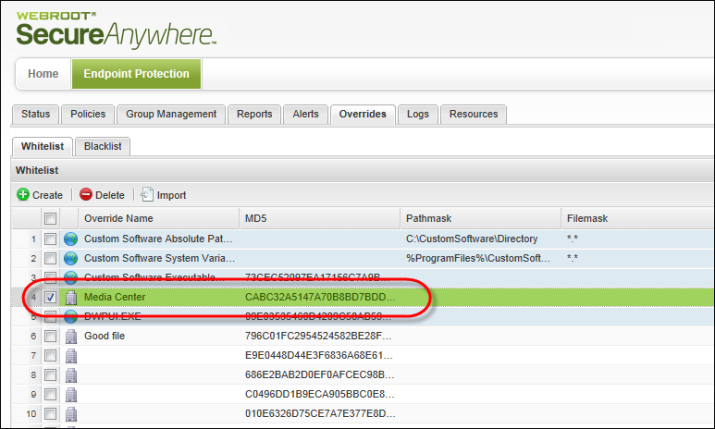This screenshot has height=429, width=715.
Task: Check the box for row 1
Action: [50, 239]
